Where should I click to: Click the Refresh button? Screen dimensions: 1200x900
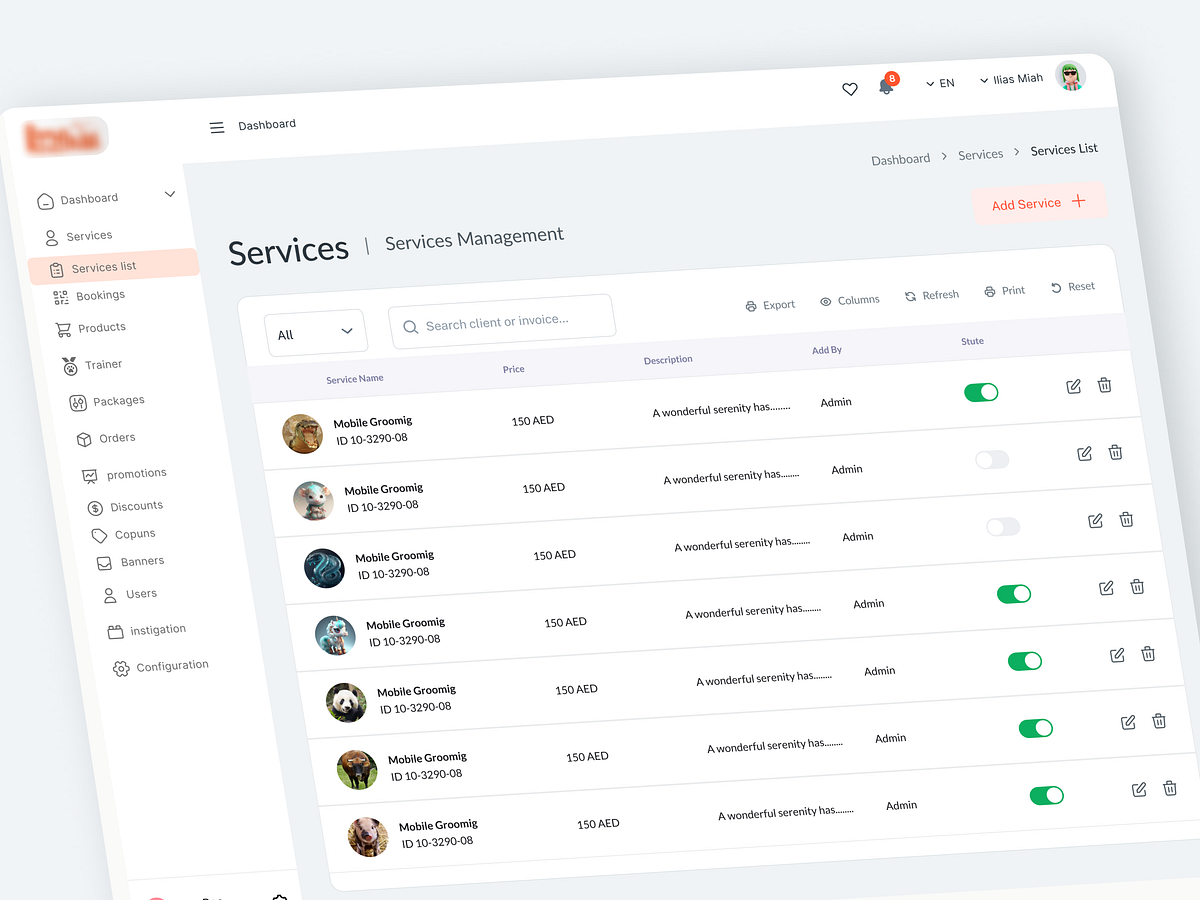pyautogui.click(x=932, y=295)
